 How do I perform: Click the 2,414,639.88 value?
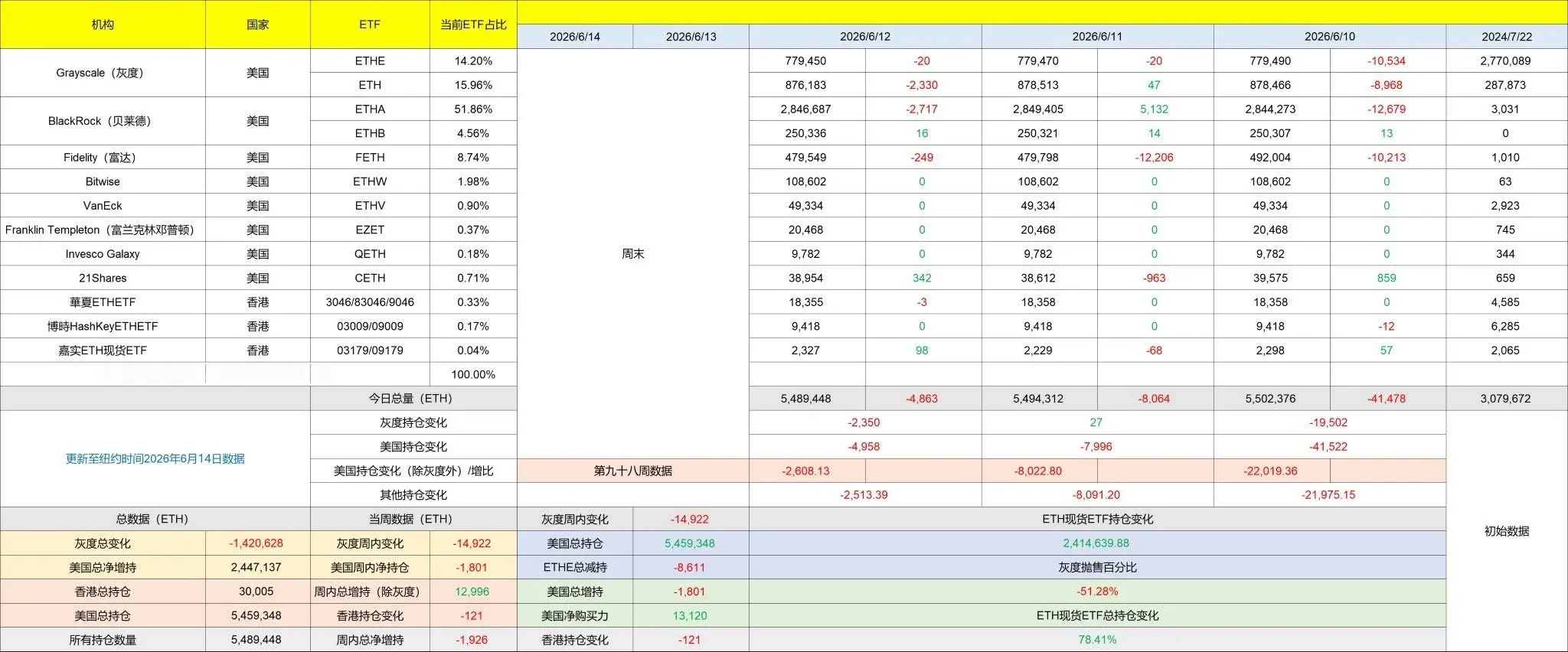click(x=1097, y=543)
